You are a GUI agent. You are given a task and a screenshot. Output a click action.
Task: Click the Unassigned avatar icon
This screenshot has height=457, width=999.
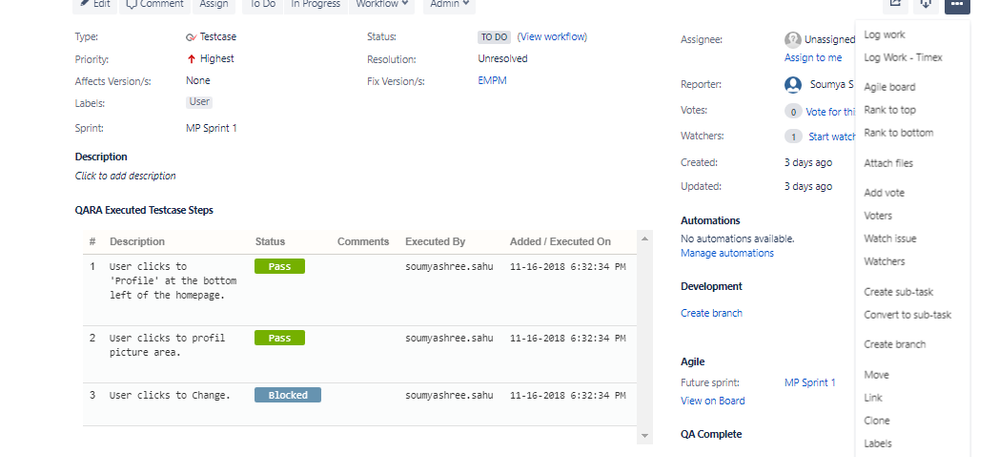793,40
